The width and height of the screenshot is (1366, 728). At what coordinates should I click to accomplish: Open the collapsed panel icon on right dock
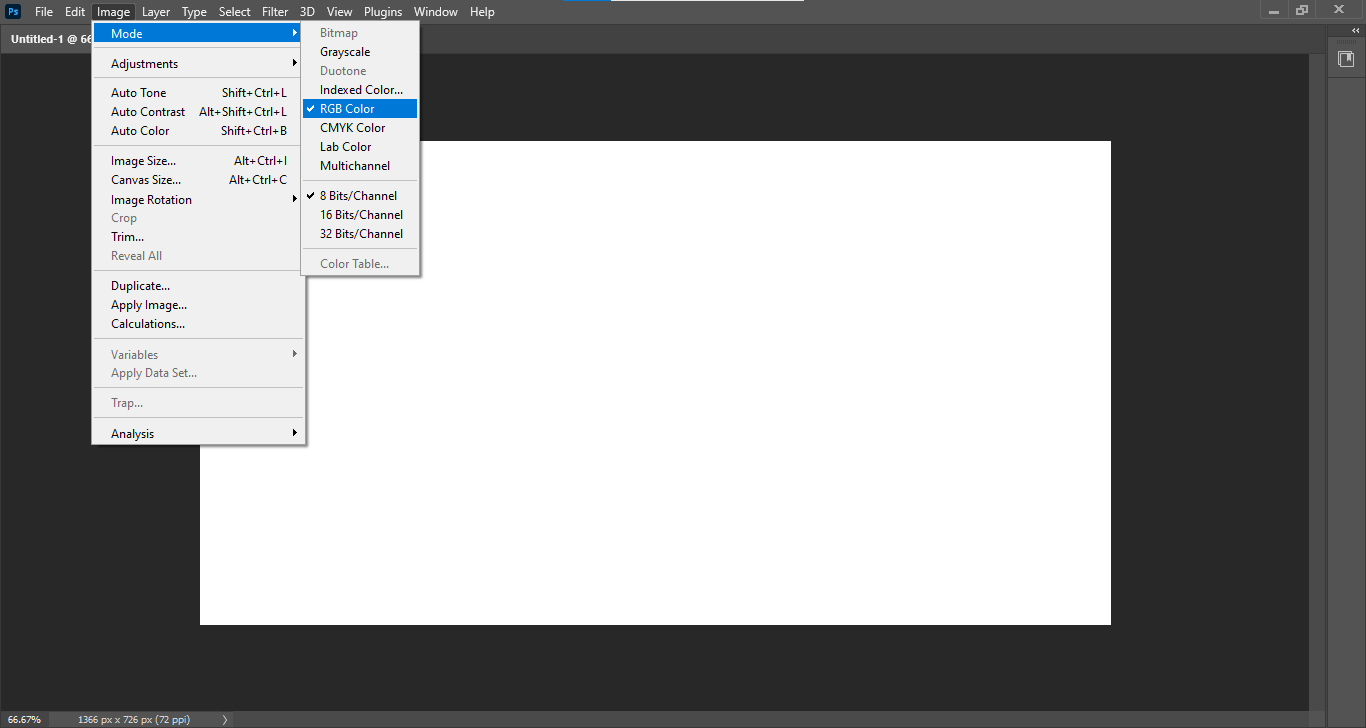tap(1346, 59)
